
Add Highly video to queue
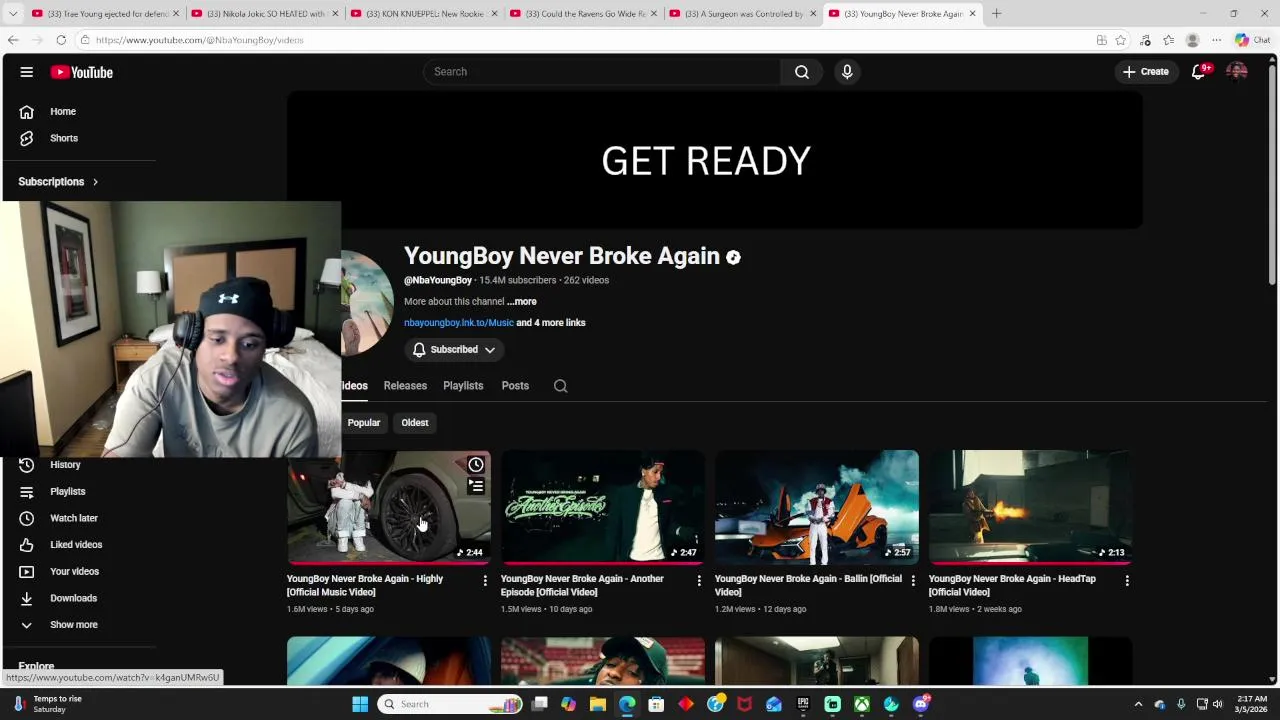click(476, 486)
